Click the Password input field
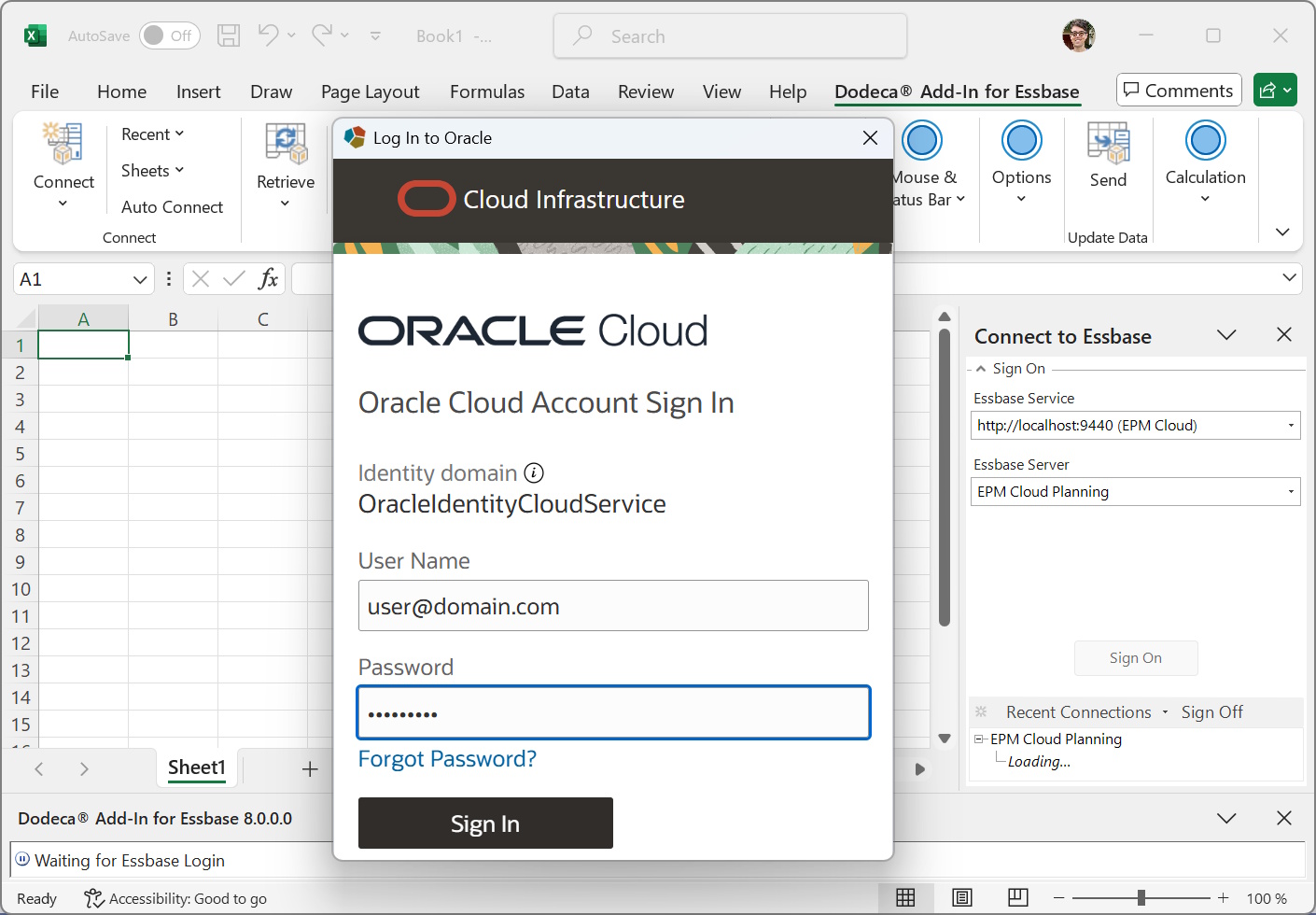1316x915 pixels. [x=613, y=713]
